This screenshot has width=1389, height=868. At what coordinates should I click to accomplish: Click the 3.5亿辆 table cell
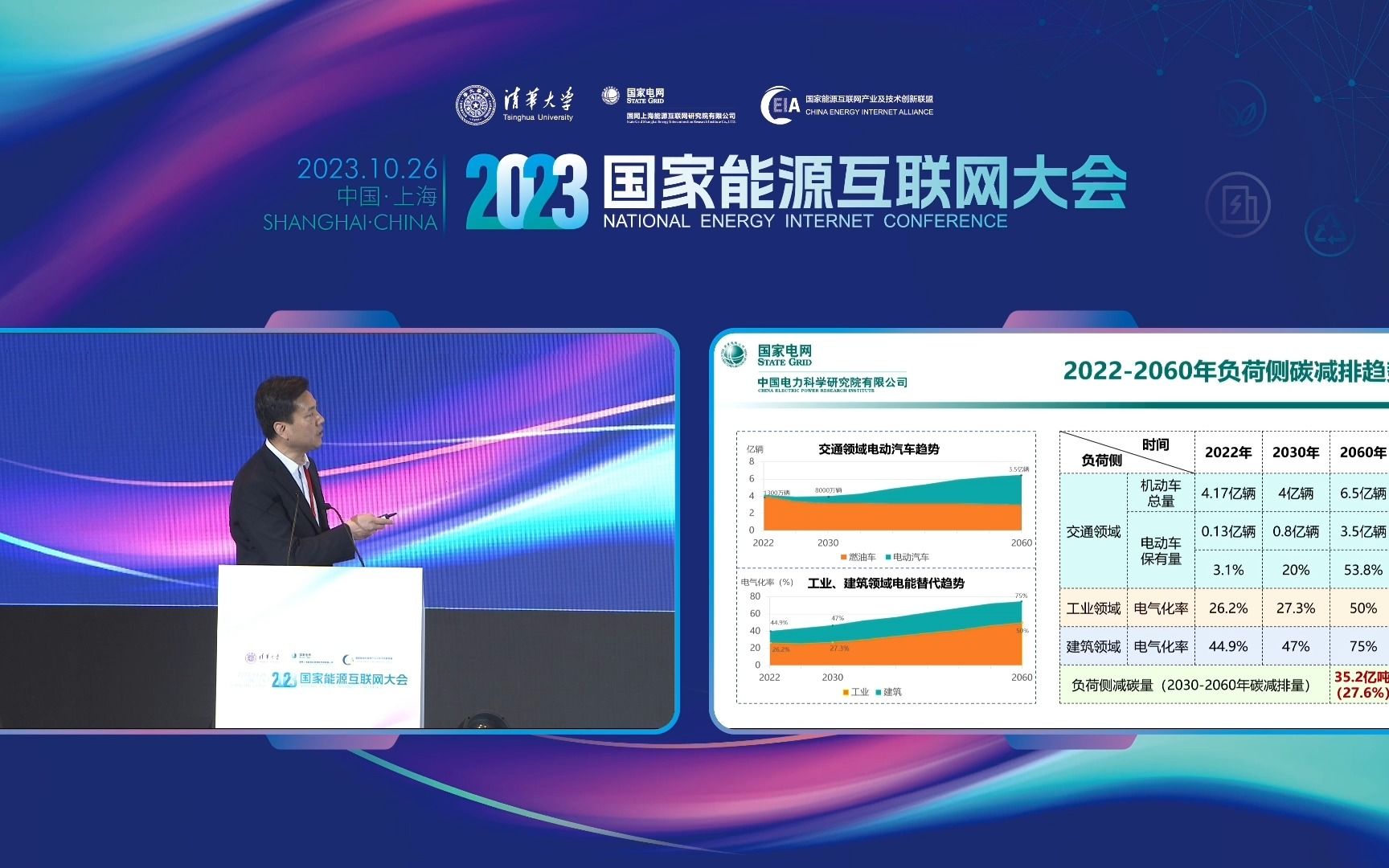1360,531
